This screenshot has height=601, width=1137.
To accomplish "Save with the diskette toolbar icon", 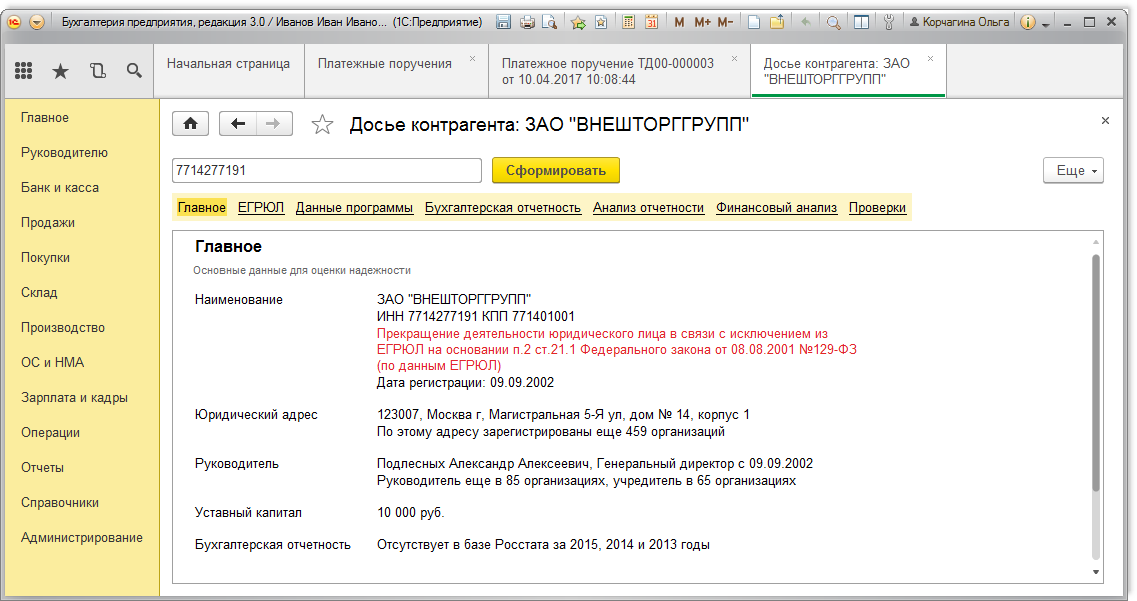I will 503,20.
